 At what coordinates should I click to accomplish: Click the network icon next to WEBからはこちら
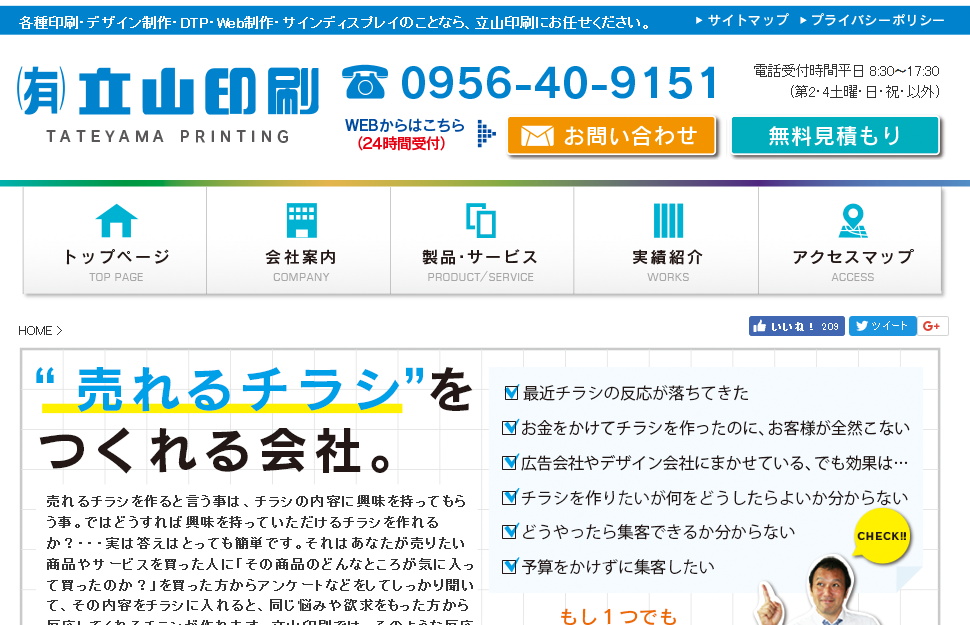[x=485, y=132]
